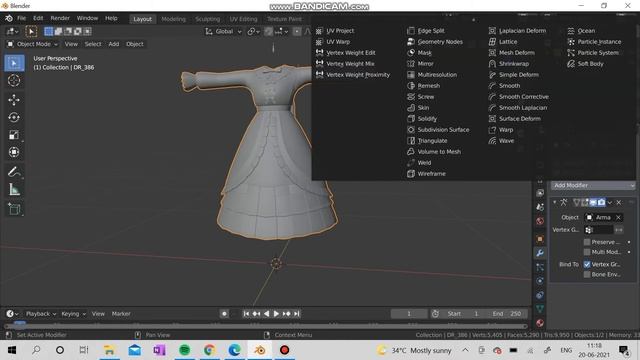The height and width of the screenshot is (360, 640).
Task: Open the timeline Marker menu
Action: point(121,314)
